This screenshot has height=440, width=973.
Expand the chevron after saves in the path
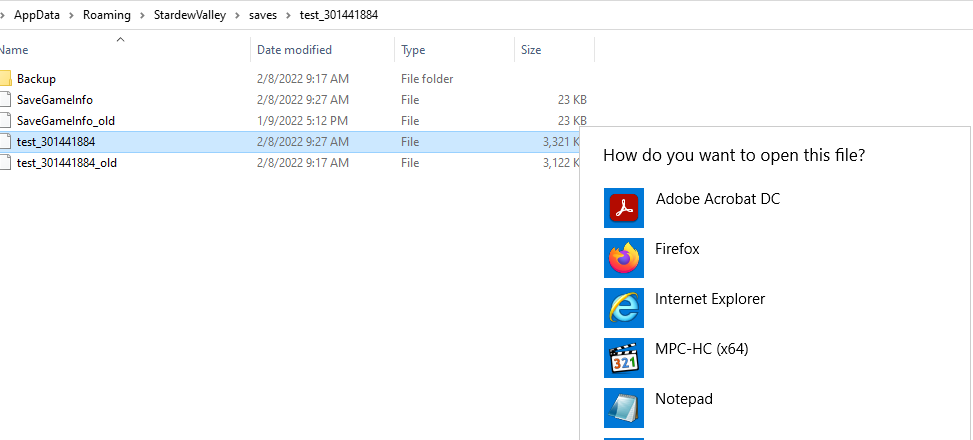[287, 16]
